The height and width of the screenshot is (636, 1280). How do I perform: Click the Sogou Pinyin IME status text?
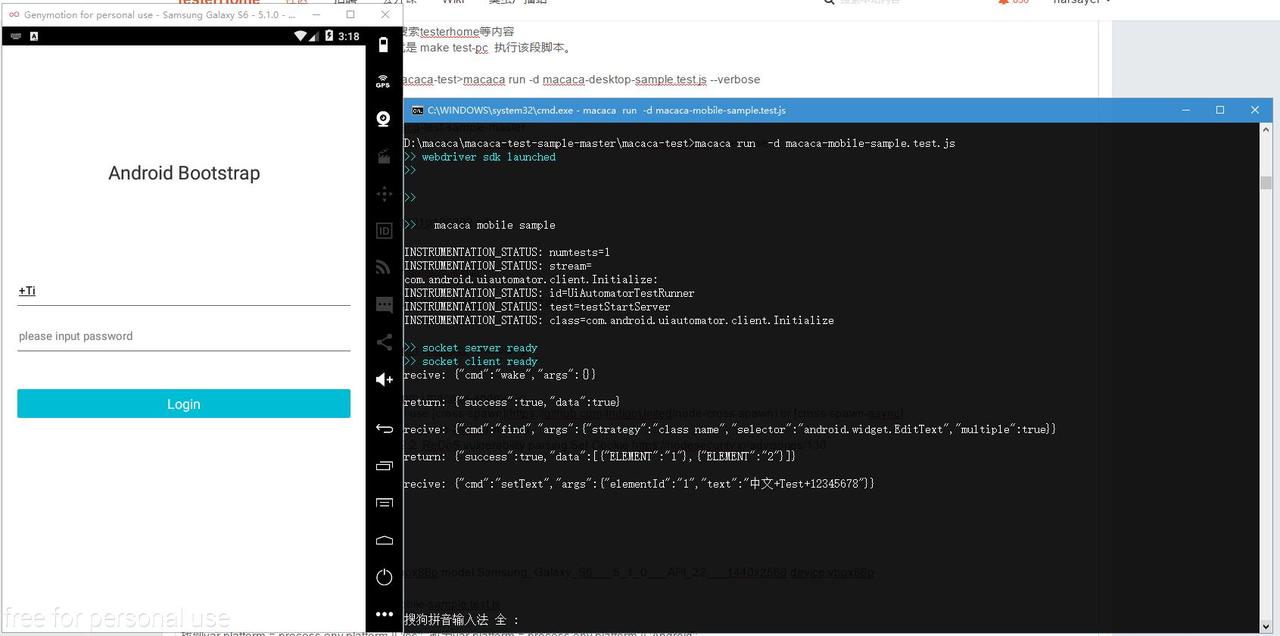coord(461,620)
